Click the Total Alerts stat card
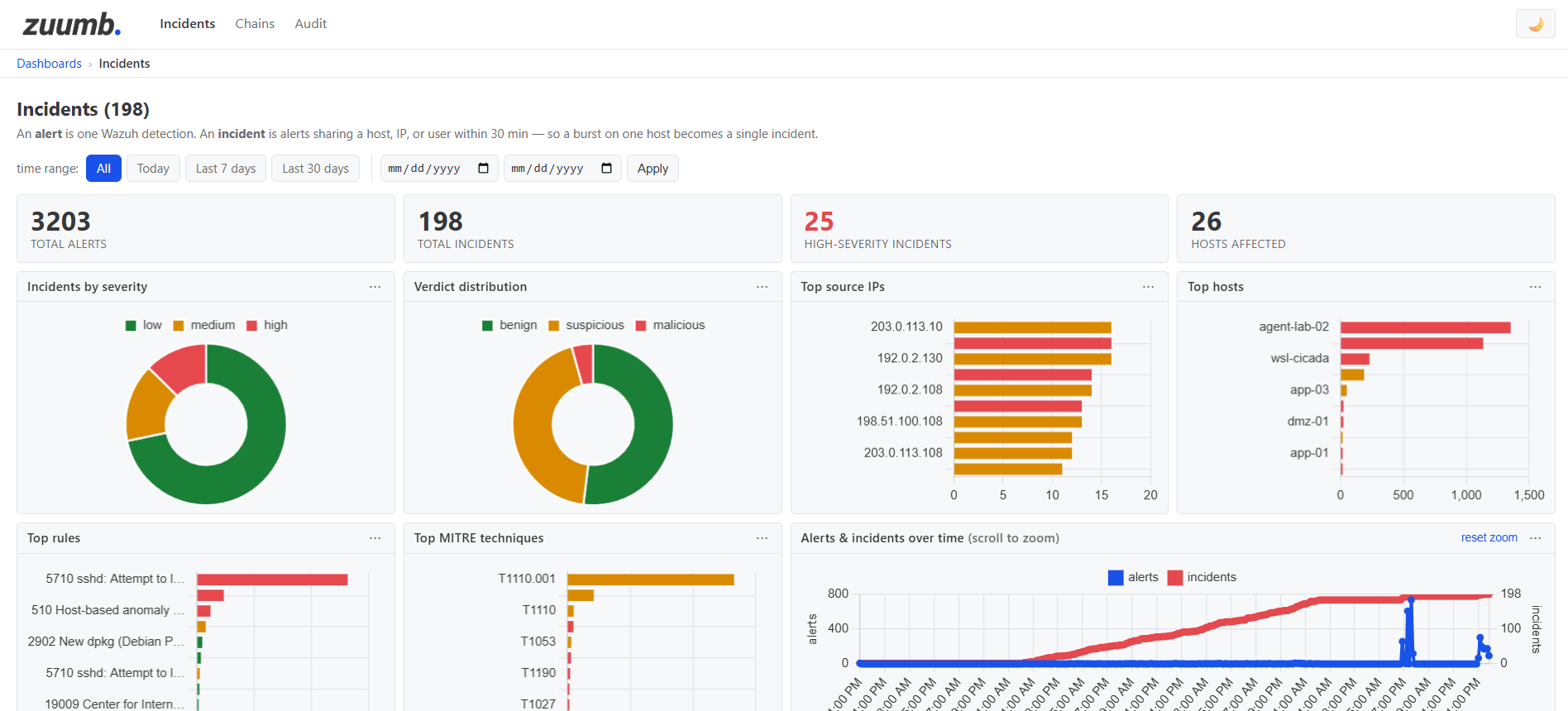This screenshot has width=1568, height=711. pyautogui.click(x=206, y=229)
